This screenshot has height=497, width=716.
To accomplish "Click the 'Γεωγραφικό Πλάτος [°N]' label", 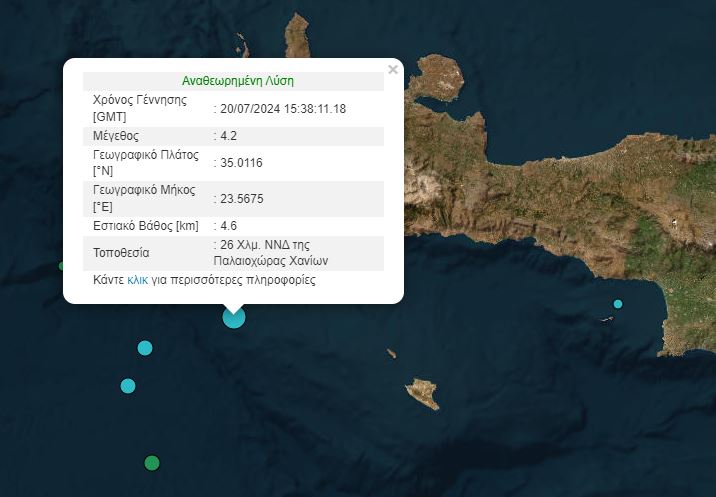I will coord(146,163).
